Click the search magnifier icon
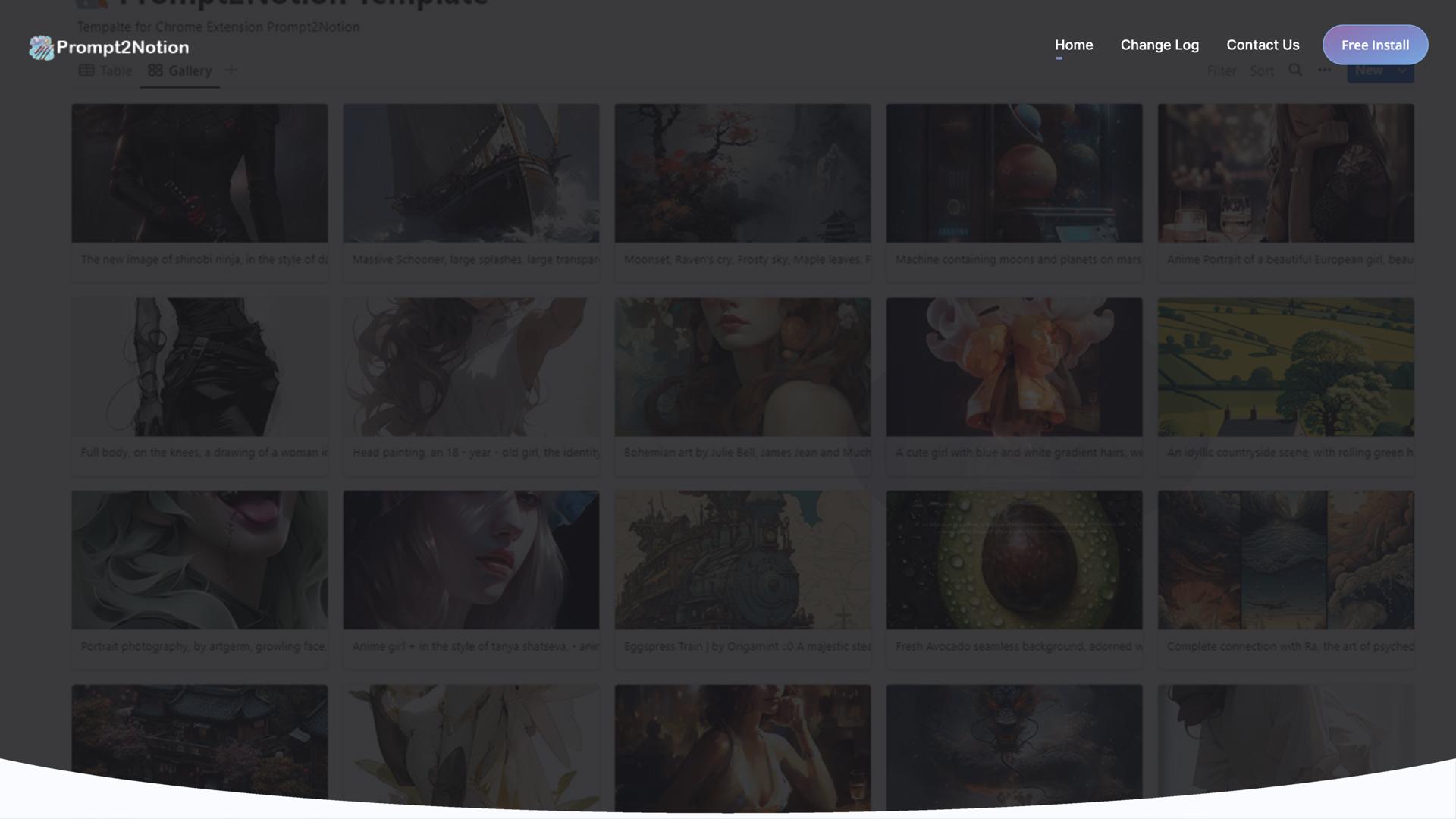This screenshot has width=1456, height=819. point(1295,71)
